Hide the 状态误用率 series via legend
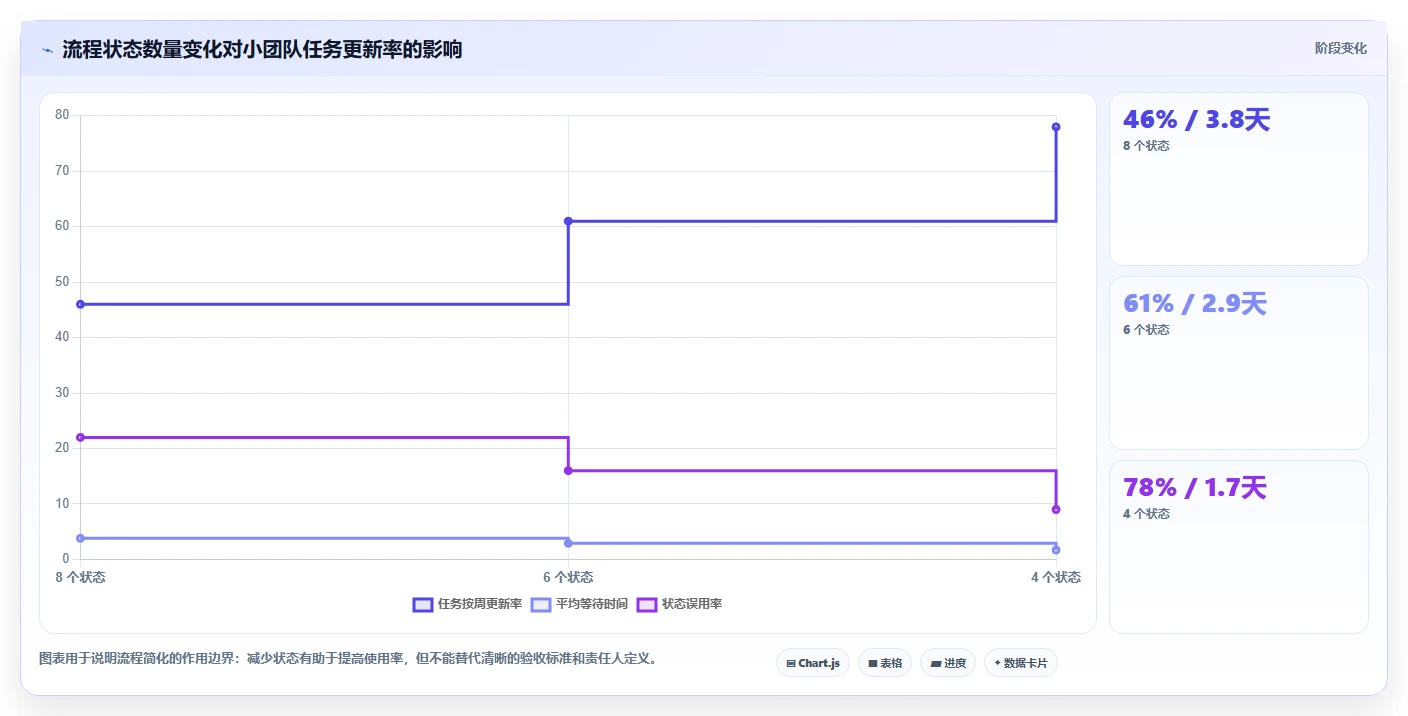 coord(679,604)
